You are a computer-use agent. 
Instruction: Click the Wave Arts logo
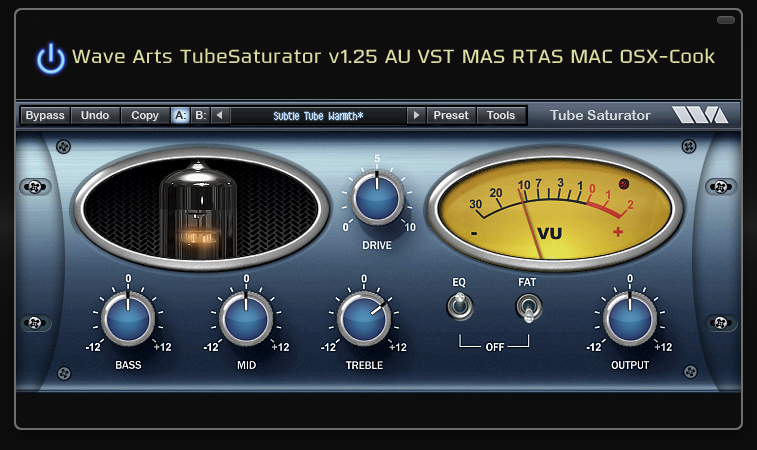click(700, 115)
